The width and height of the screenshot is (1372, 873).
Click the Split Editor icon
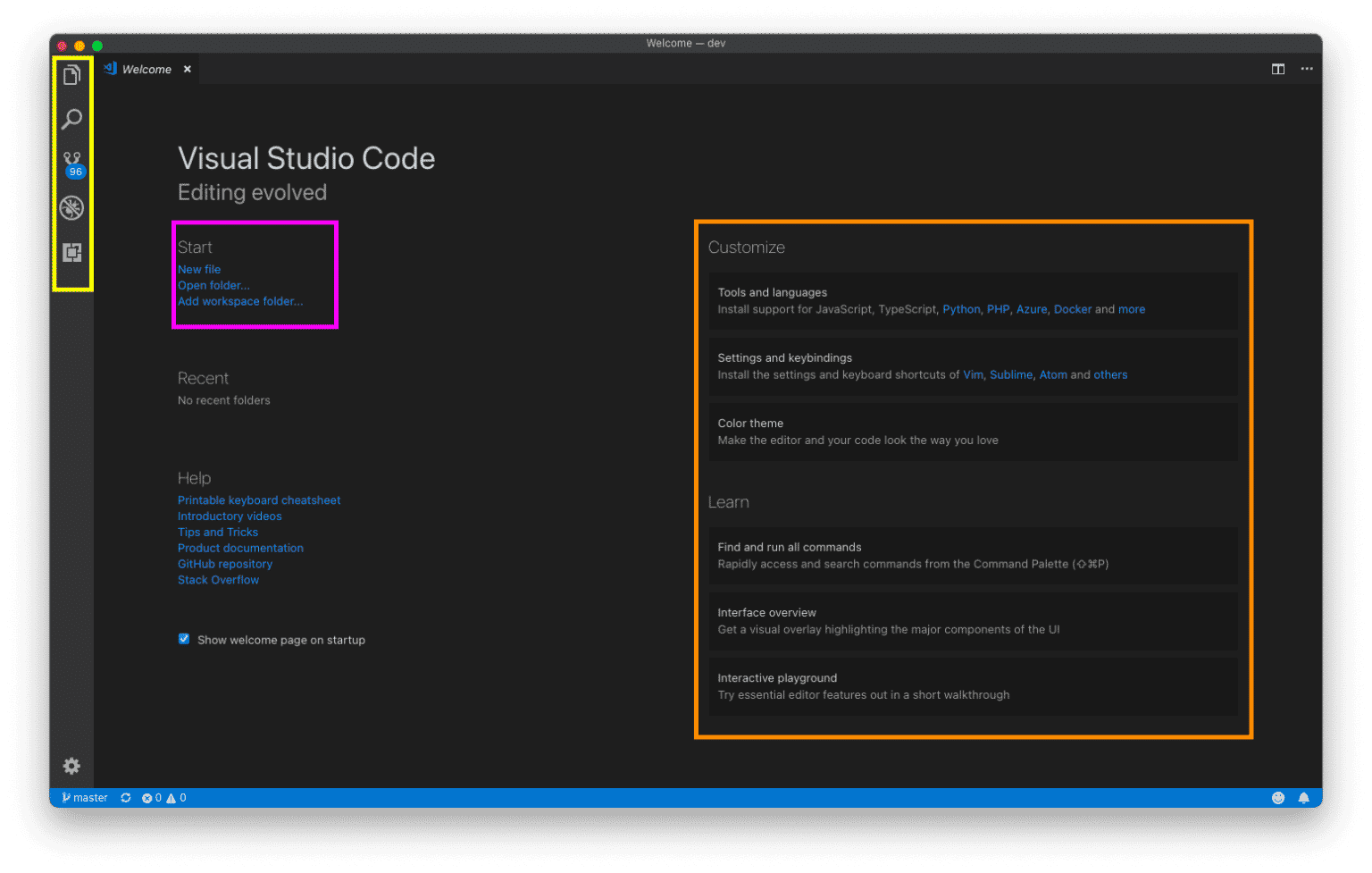(1277, 69)
